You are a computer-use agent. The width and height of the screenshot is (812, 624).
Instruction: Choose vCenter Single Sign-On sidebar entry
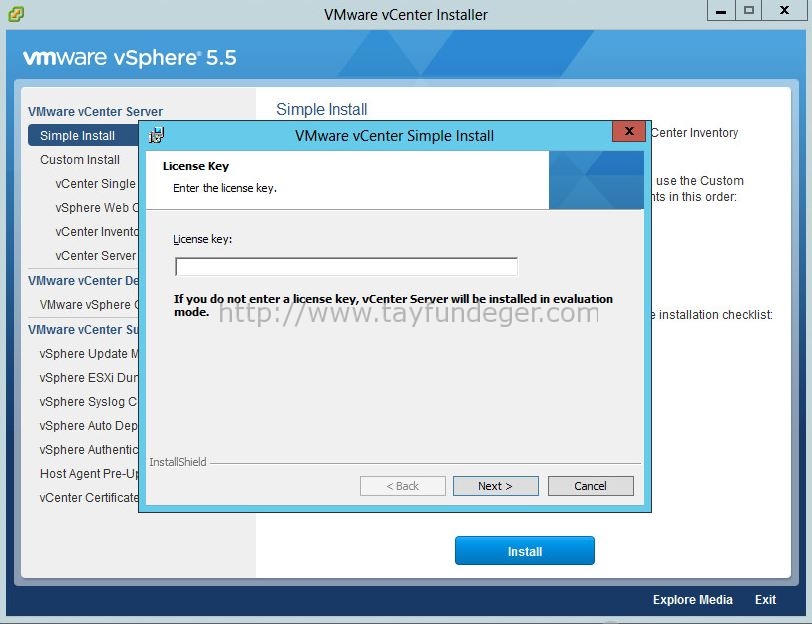[x=96, y=184]
